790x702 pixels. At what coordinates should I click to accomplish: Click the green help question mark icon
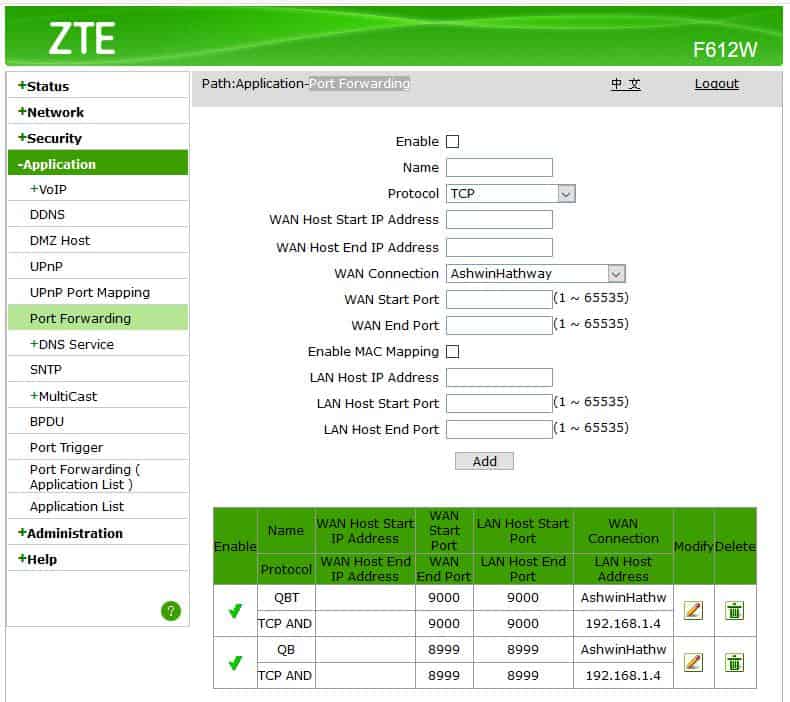point(171,611)
